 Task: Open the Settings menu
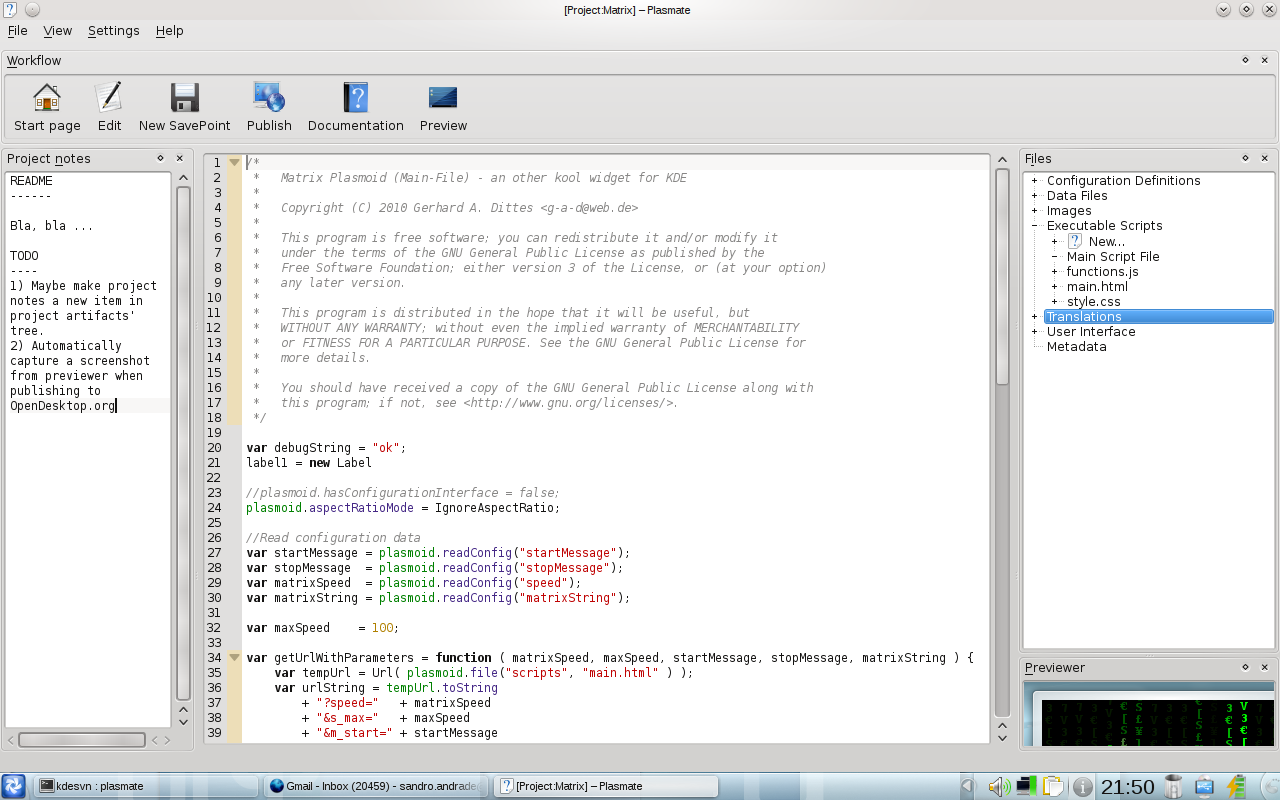[113, 31]
